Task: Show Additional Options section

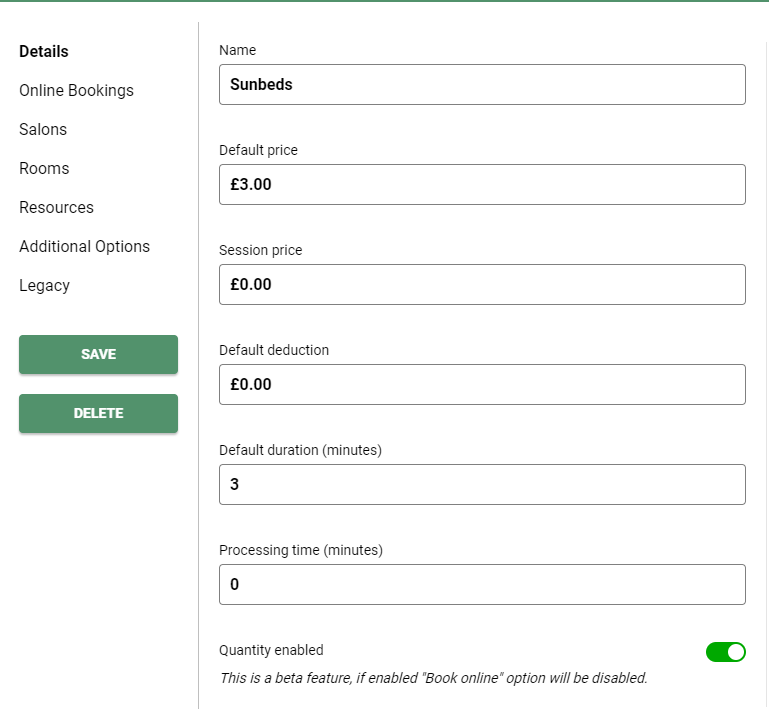Action: 84,246
